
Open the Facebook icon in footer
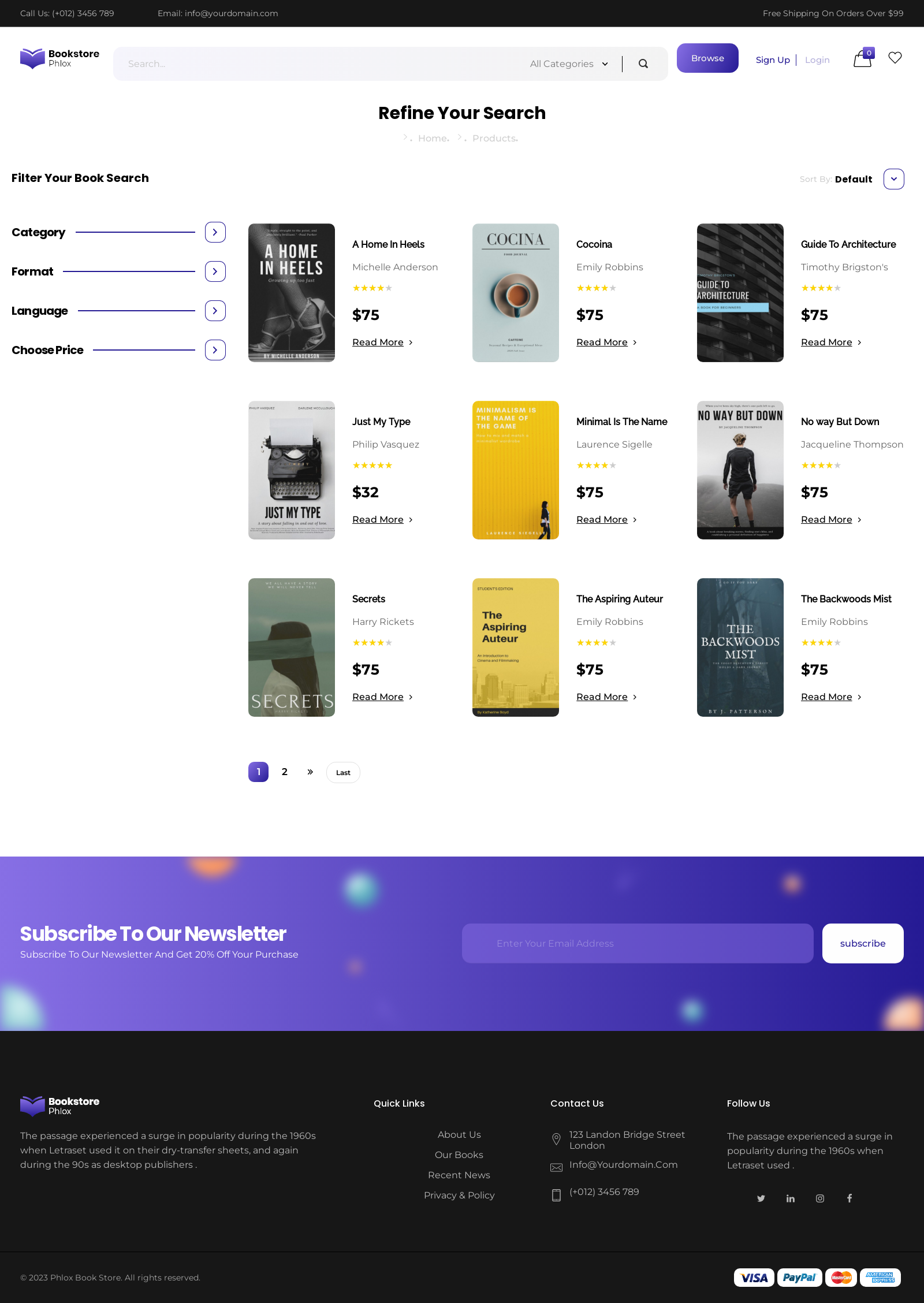click(x=850, y=1198)
